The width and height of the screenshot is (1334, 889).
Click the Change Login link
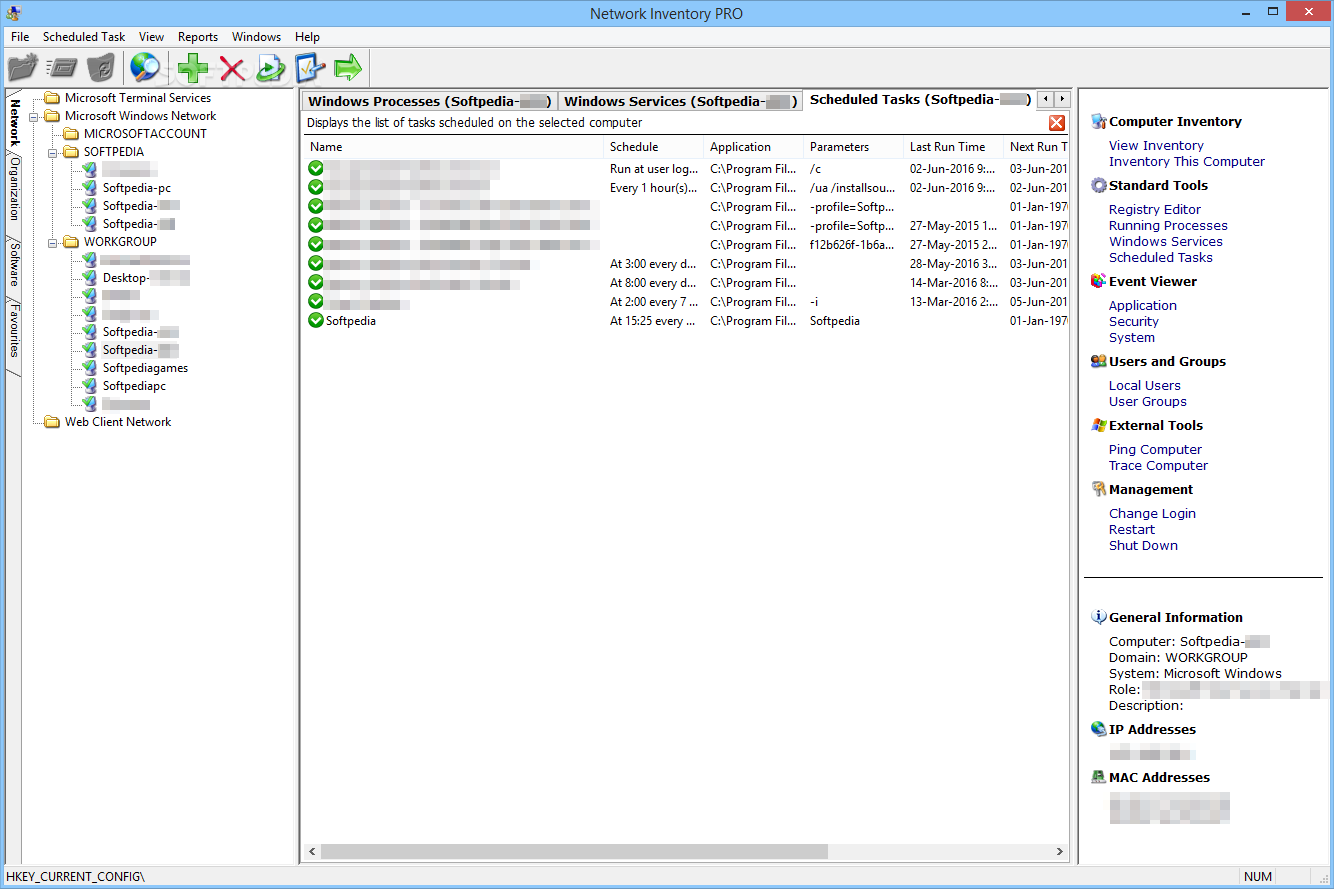[1152, 513]
